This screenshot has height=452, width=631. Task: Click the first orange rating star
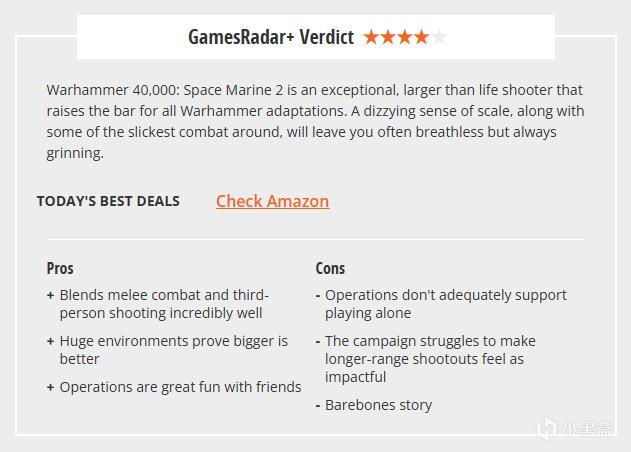coord(371,38)
